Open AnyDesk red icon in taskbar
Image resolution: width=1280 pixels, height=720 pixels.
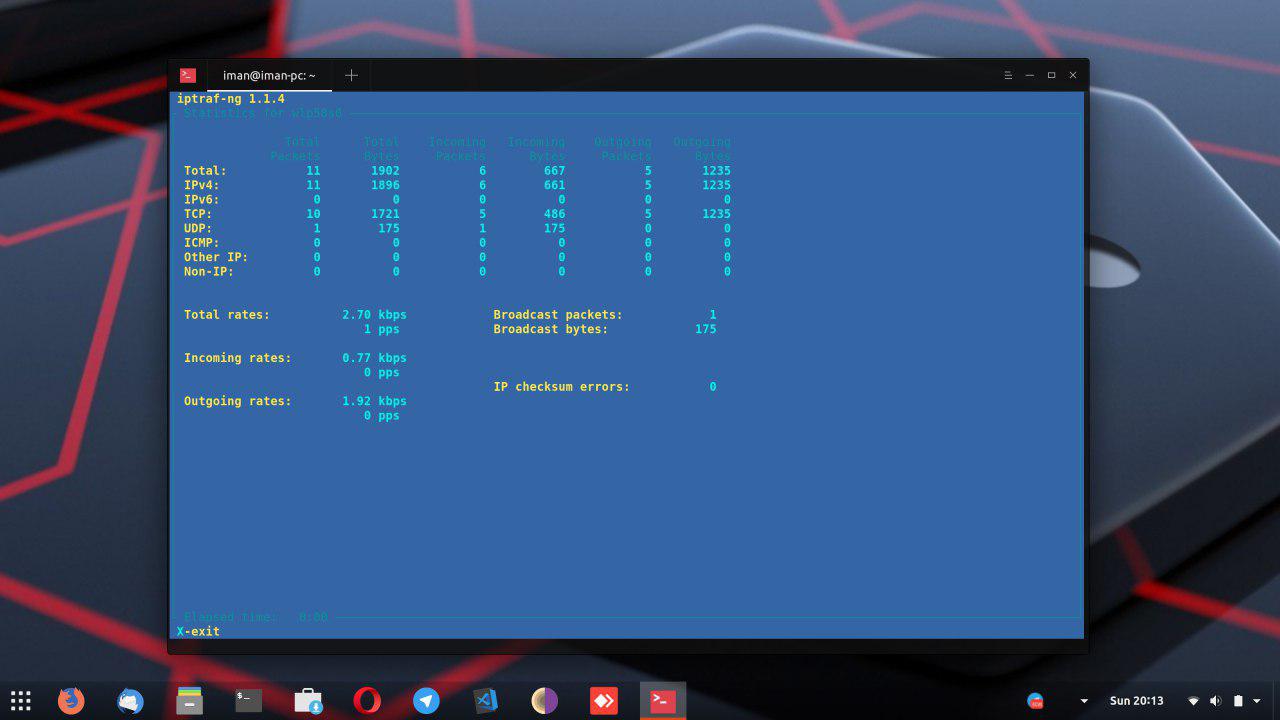(x=603, y=701)
